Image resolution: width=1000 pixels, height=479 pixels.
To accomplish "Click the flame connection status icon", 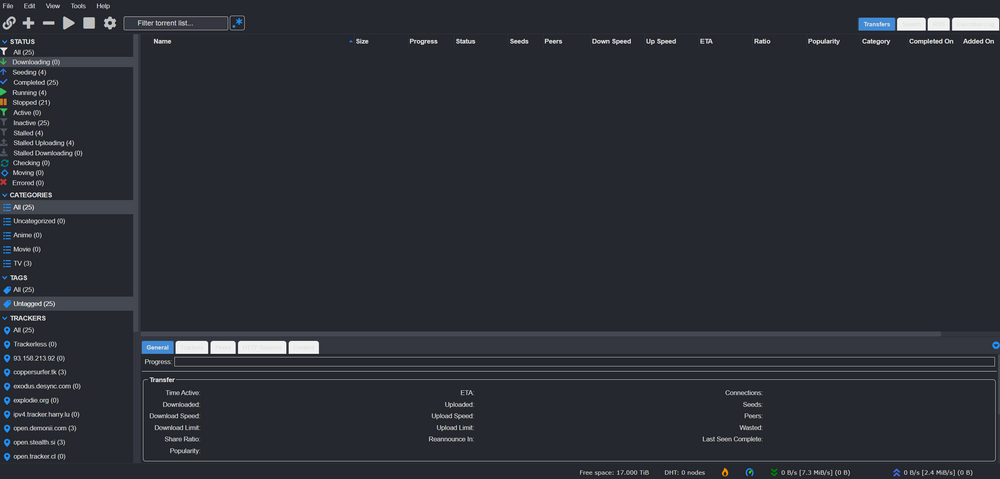I will [725, 473].
